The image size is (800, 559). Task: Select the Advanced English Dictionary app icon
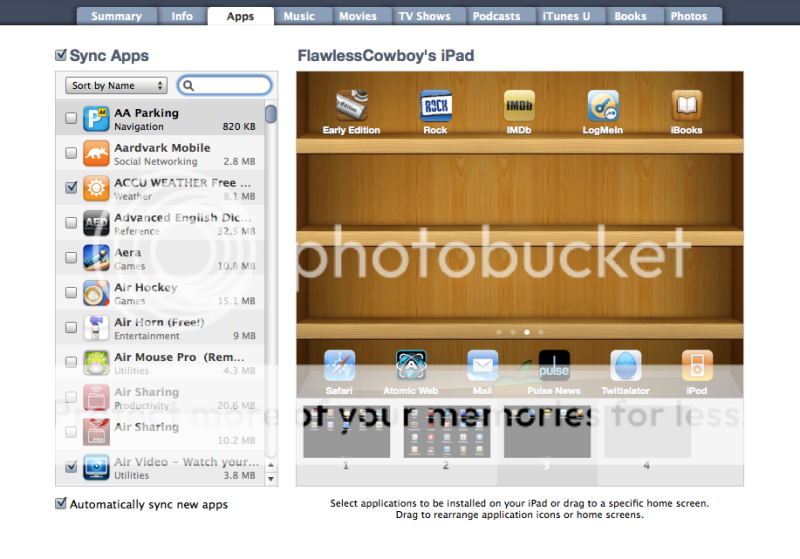point(96,223)
